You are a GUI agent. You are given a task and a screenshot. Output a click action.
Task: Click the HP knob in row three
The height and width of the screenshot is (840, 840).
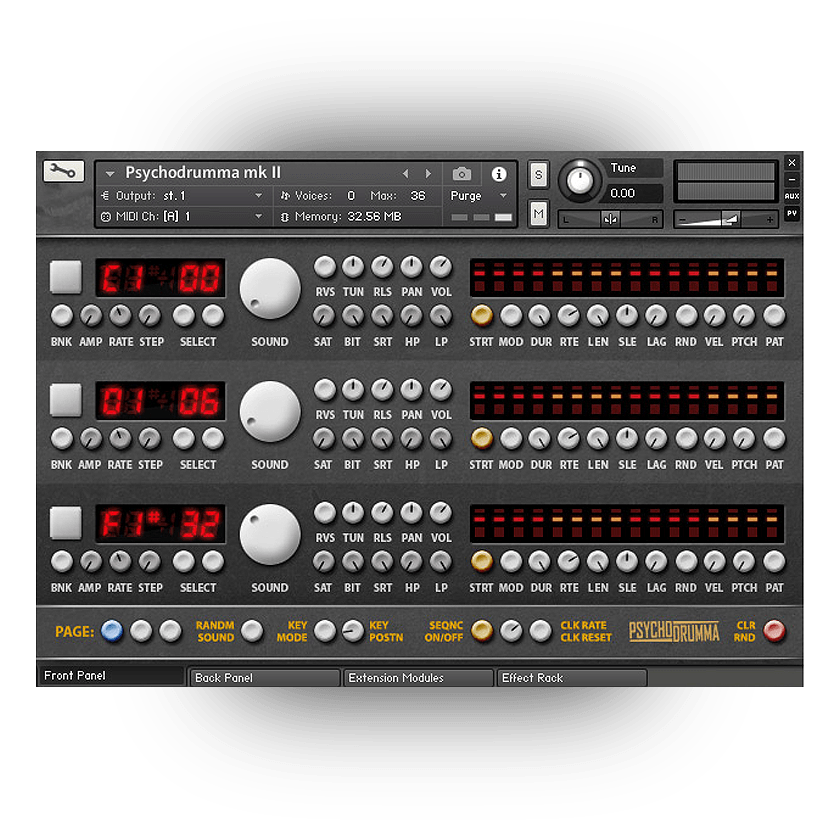[x=411, y=561]
